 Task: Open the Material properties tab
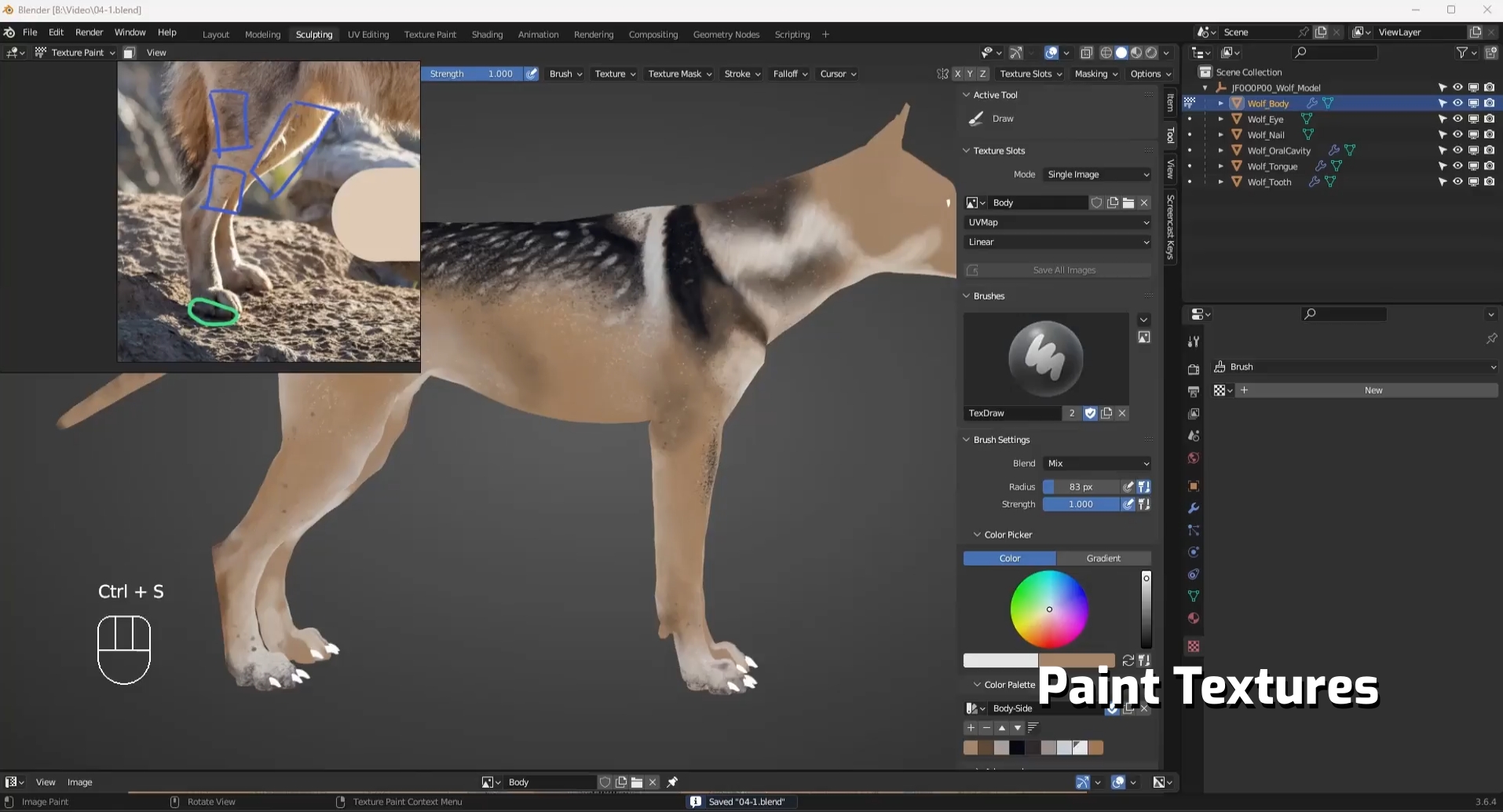click(1194, 618)
